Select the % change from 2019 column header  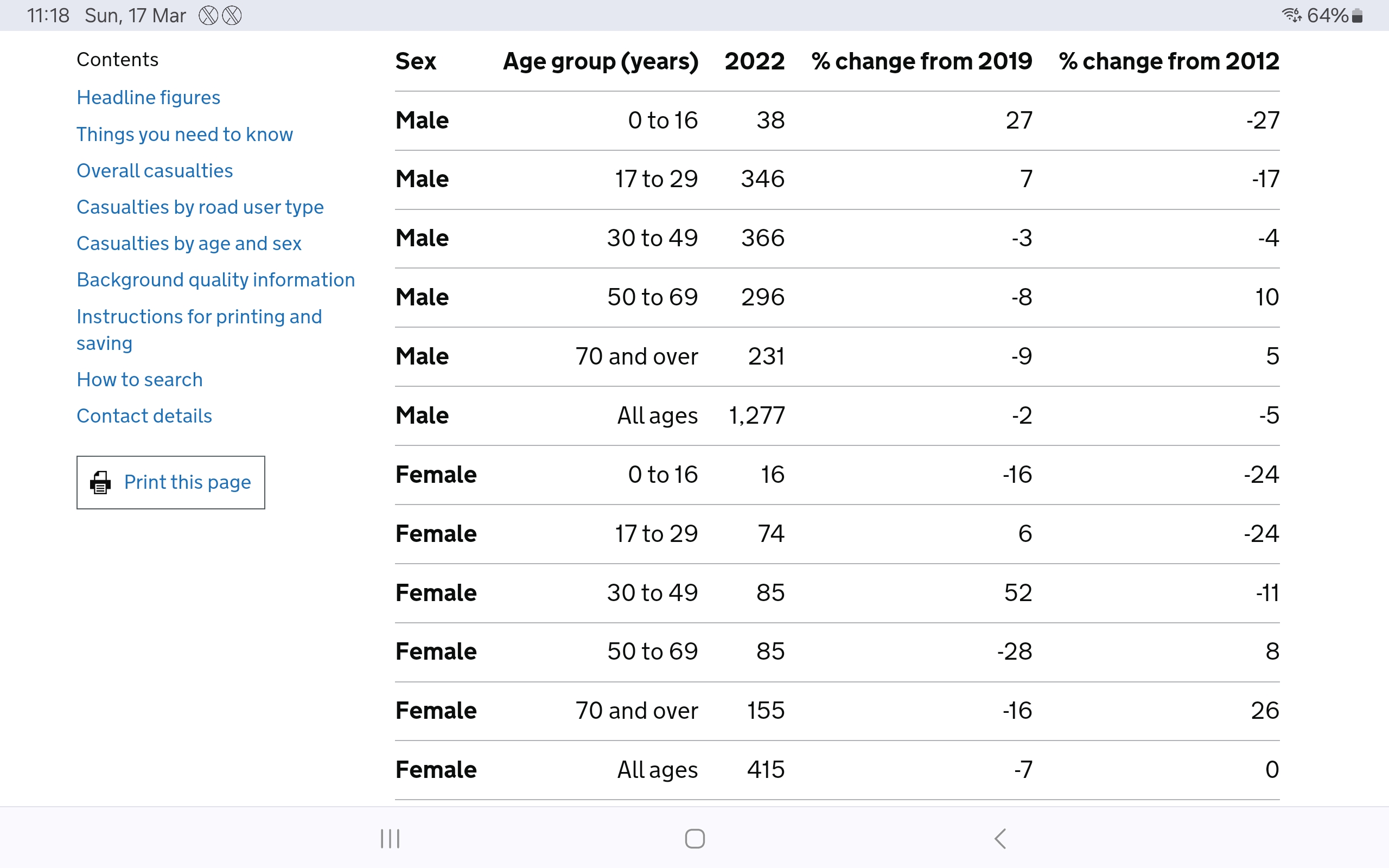point(922,61)
